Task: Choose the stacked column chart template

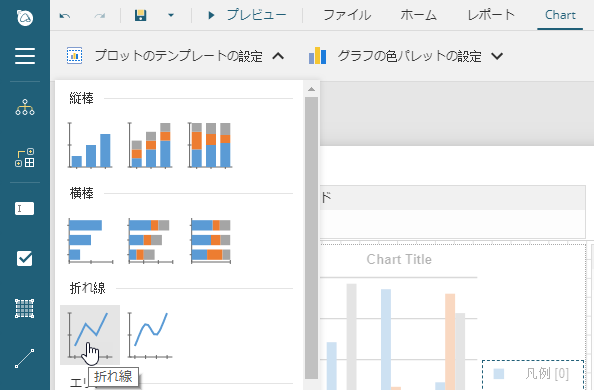Action: click(x=150, y=145)
